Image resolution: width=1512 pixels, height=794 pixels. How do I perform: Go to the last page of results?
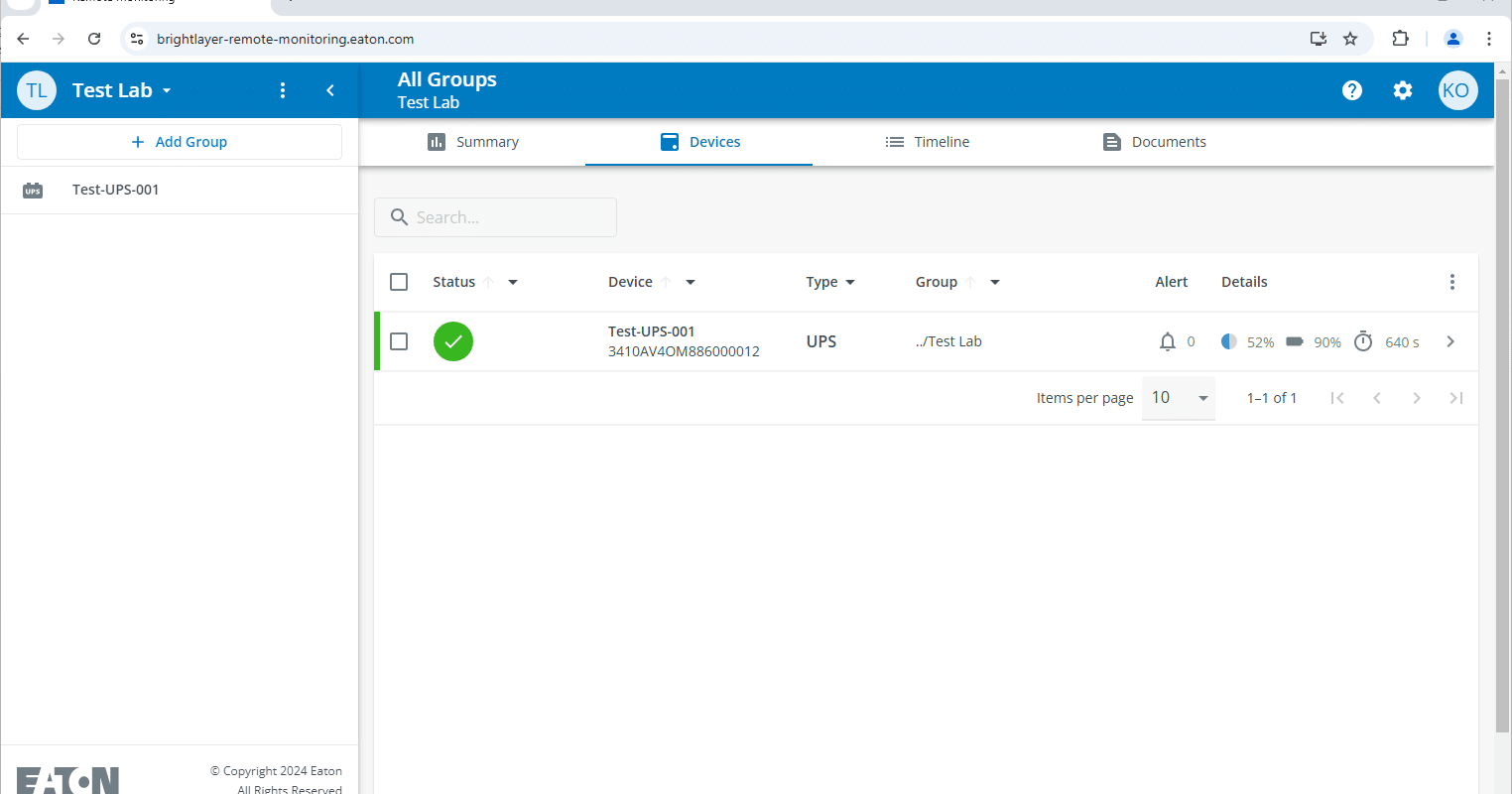click(x=1456, y=398)
